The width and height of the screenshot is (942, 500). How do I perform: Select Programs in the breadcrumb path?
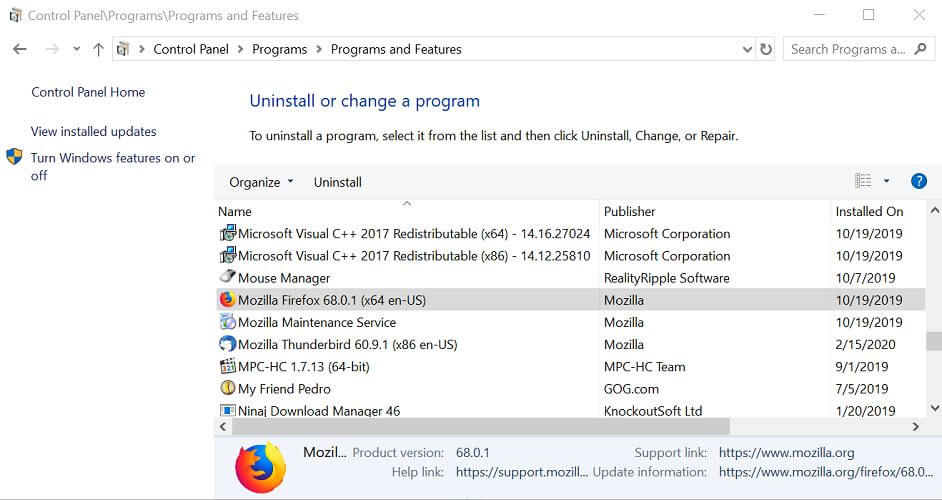tap(279, 49)
